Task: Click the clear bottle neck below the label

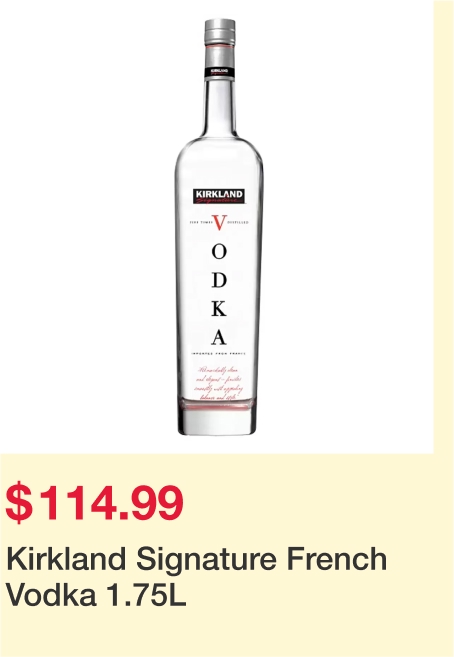Action: point(219,107)
